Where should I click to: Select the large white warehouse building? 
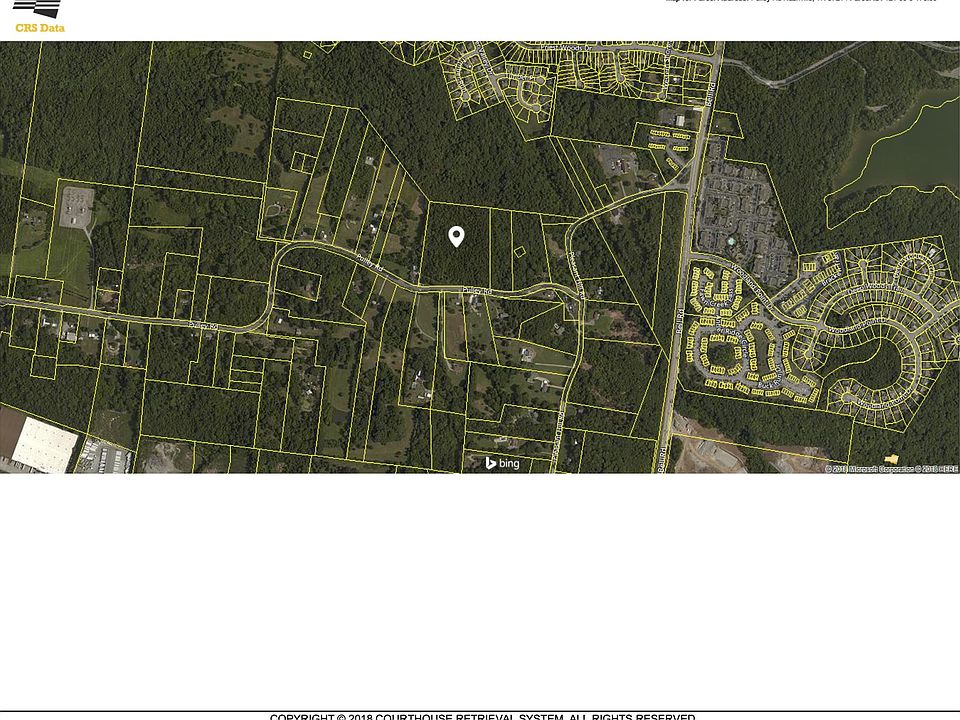point(43,444)
